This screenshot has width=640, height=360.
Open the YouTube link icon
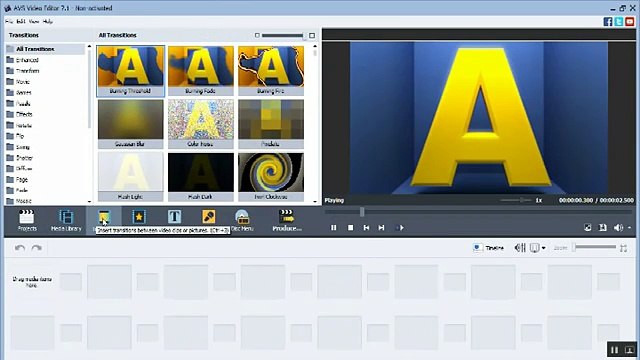630,22
